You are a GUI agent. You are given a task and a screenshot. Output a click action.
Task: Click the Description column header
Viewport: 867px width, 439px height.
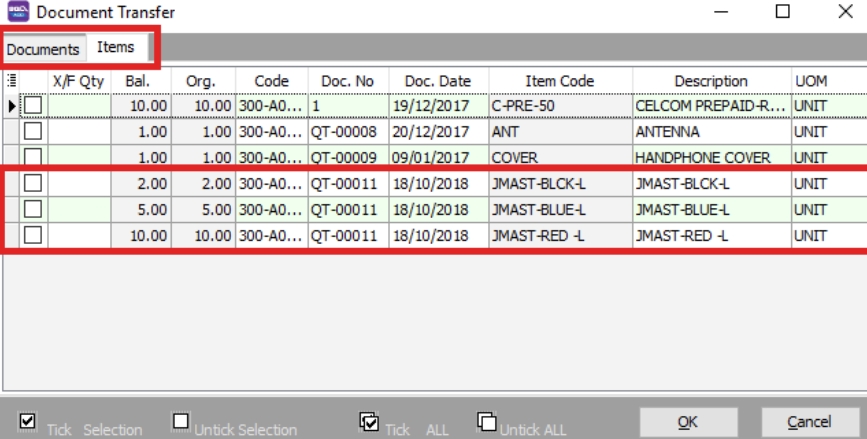(x=711, y=81)
